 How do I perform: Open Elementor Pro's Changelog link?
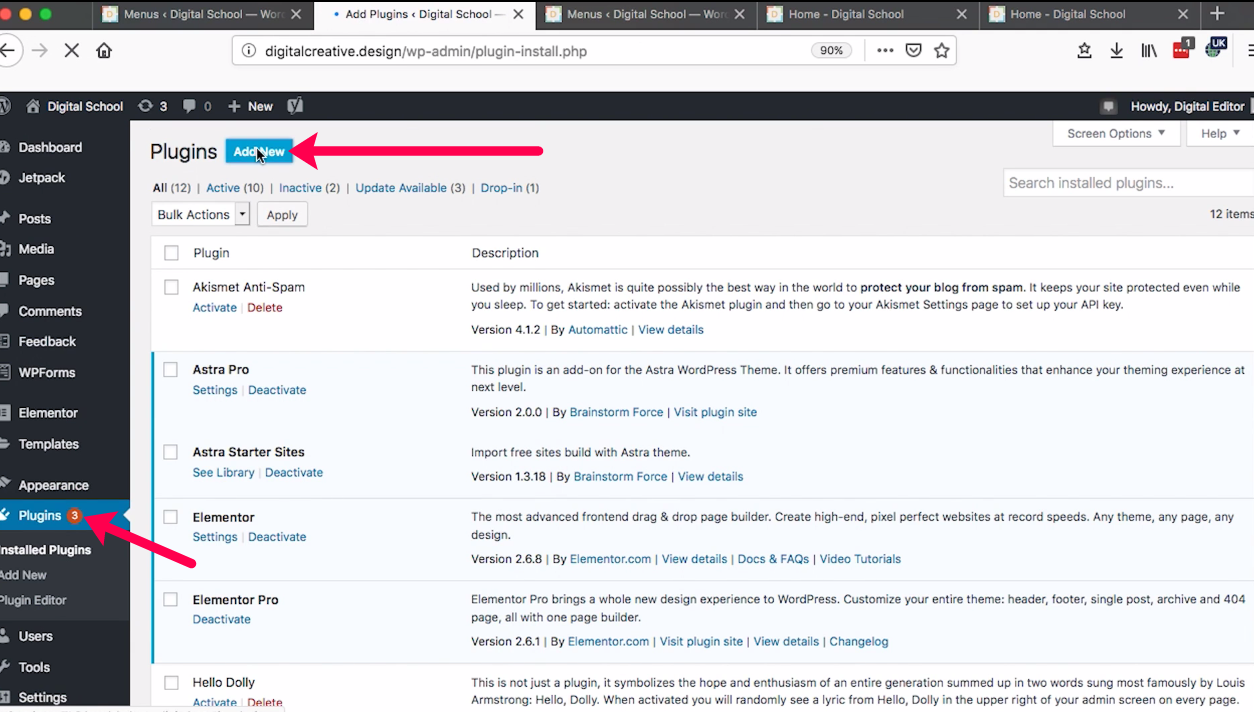point(859,642)
